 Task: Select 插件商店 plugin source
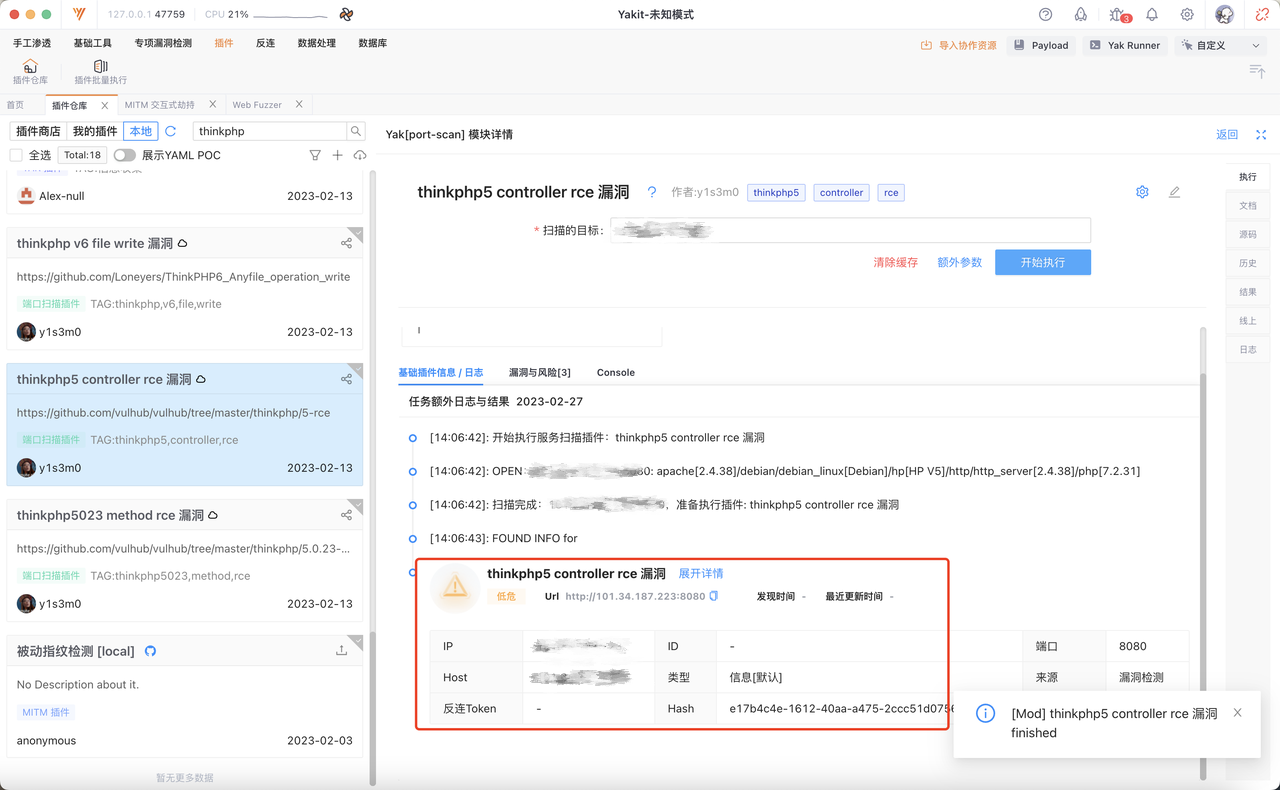(38, 131)
